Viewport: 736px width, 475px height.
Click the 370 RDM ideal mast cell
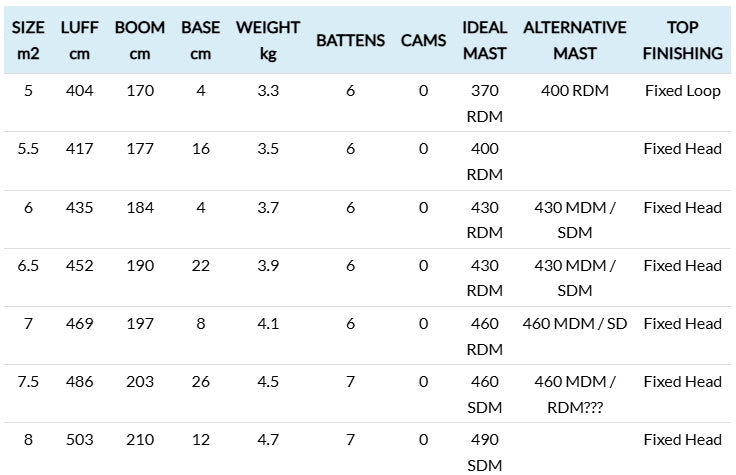(x=484, y=103)
